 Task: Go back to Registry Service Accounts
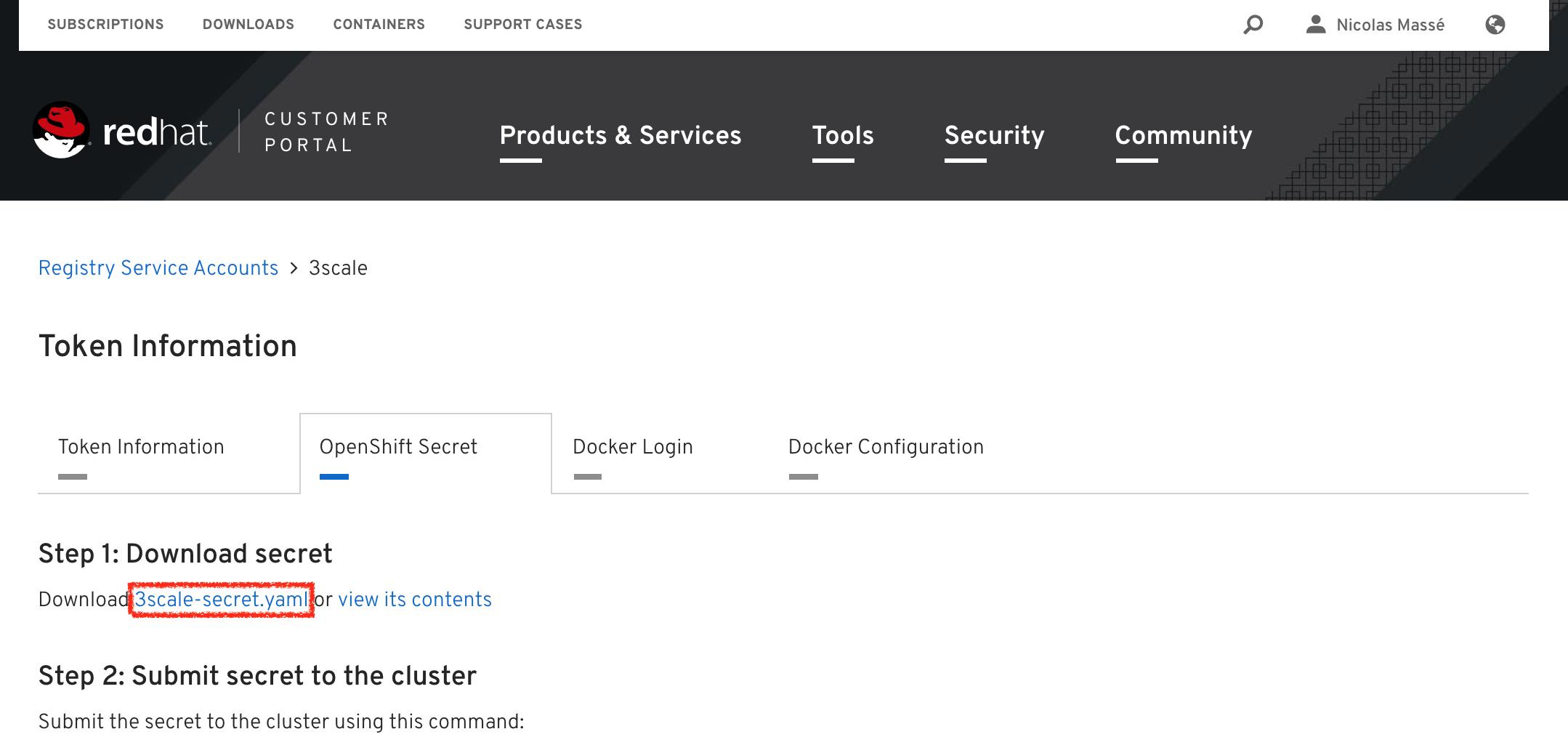point(158,268)
